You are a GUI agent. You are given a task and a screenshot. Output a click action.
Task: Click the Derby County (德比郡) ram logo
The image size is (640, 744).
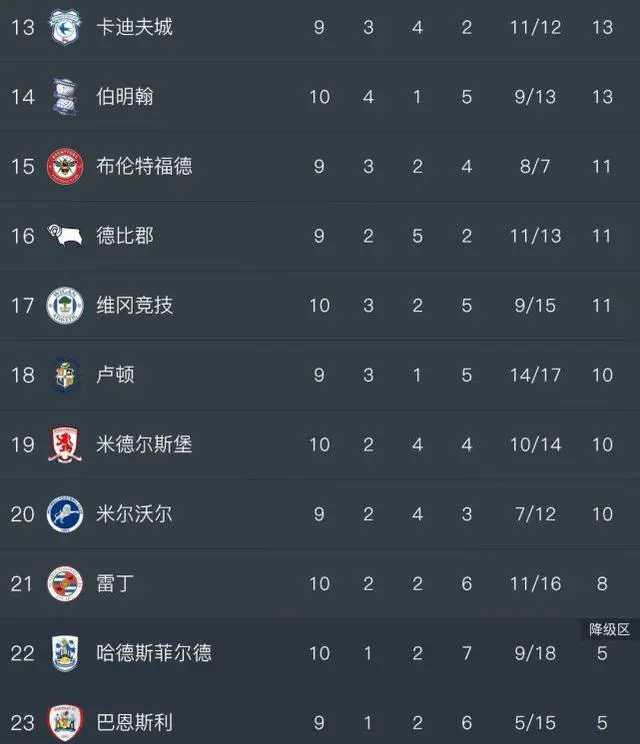click(x=65, y=235)
